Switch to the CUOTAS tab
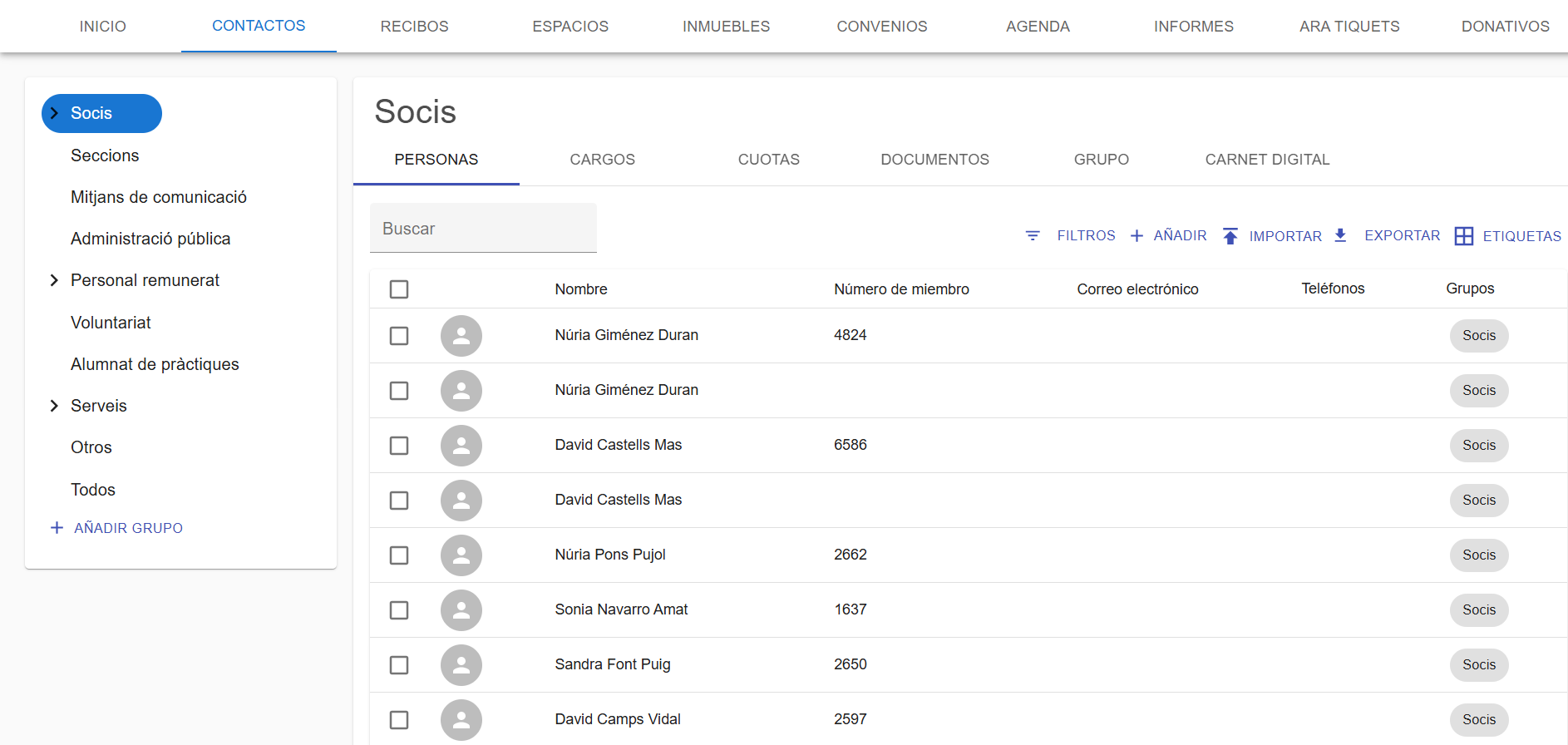 (769, 160)
